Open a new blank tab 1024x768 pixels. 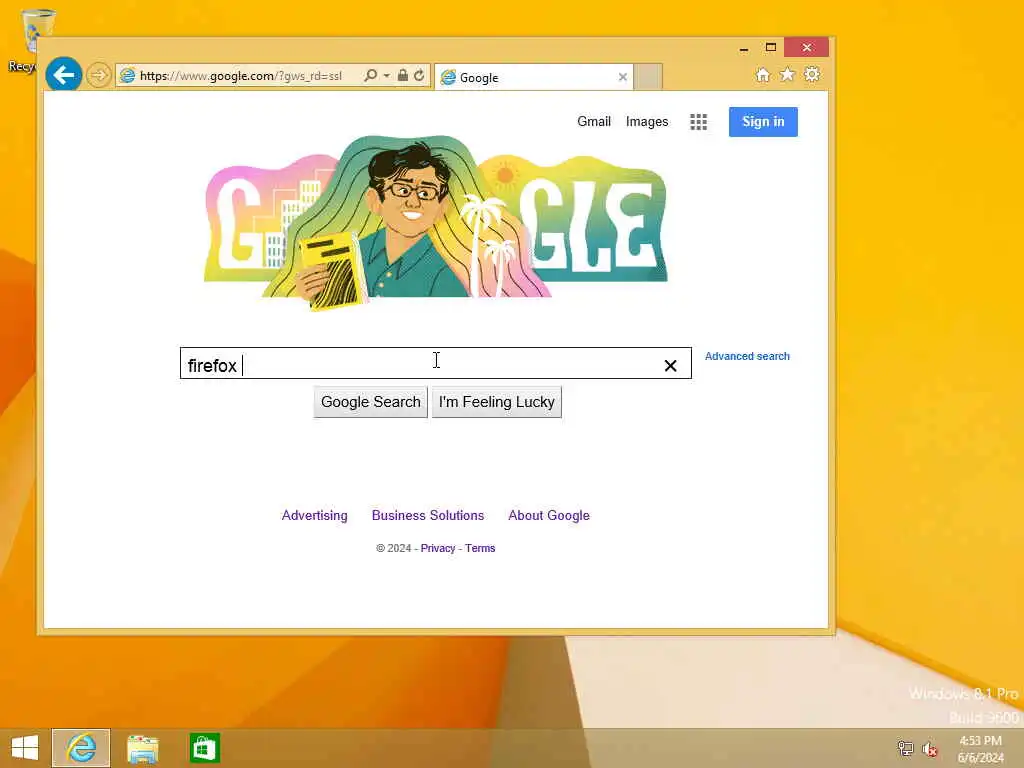[648, 77]
